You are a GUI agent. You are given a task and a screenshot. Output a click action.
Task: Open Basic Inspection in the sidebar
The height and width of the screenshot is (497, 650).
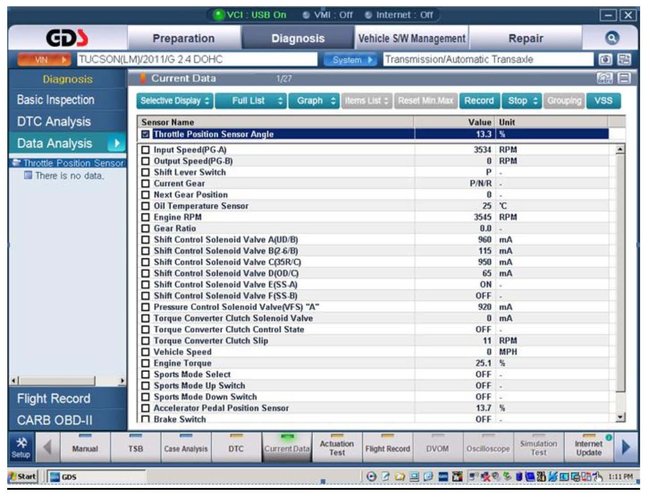pos(56,100)
